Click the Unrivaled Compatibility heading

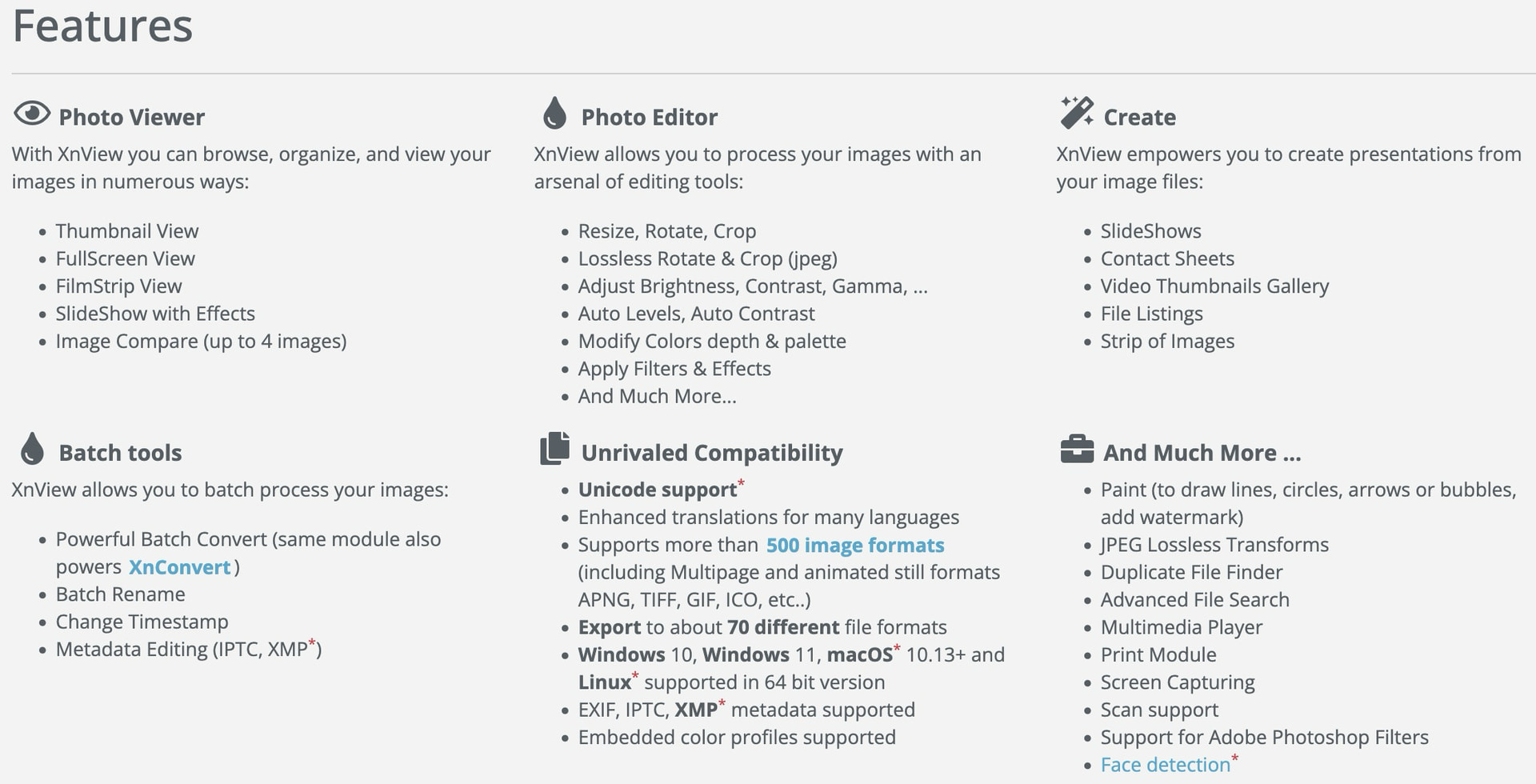click(712, 453)
